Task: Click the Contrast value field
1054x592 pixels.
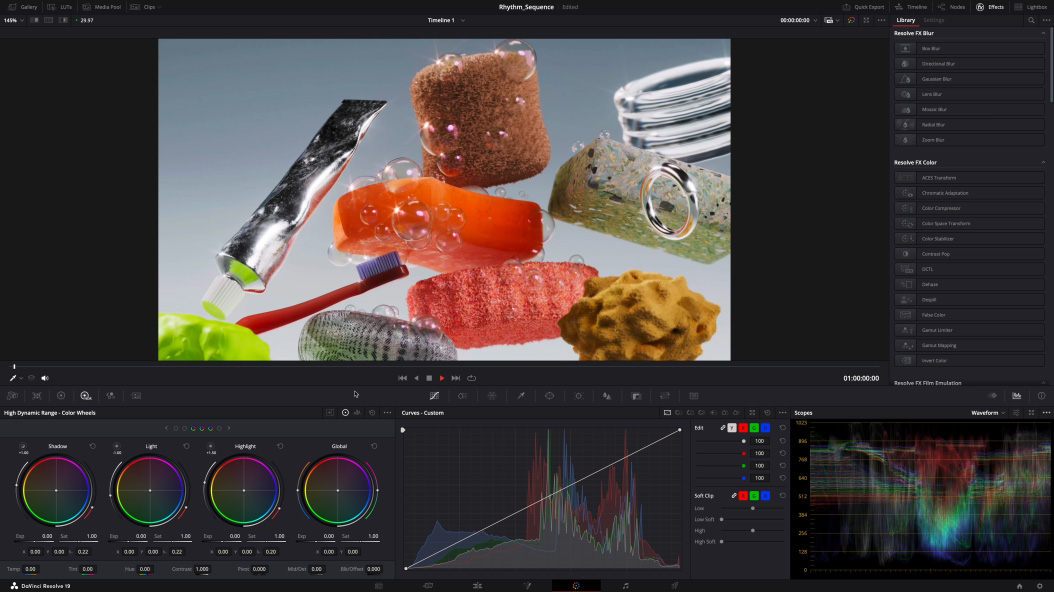Action: pos(202,569)
